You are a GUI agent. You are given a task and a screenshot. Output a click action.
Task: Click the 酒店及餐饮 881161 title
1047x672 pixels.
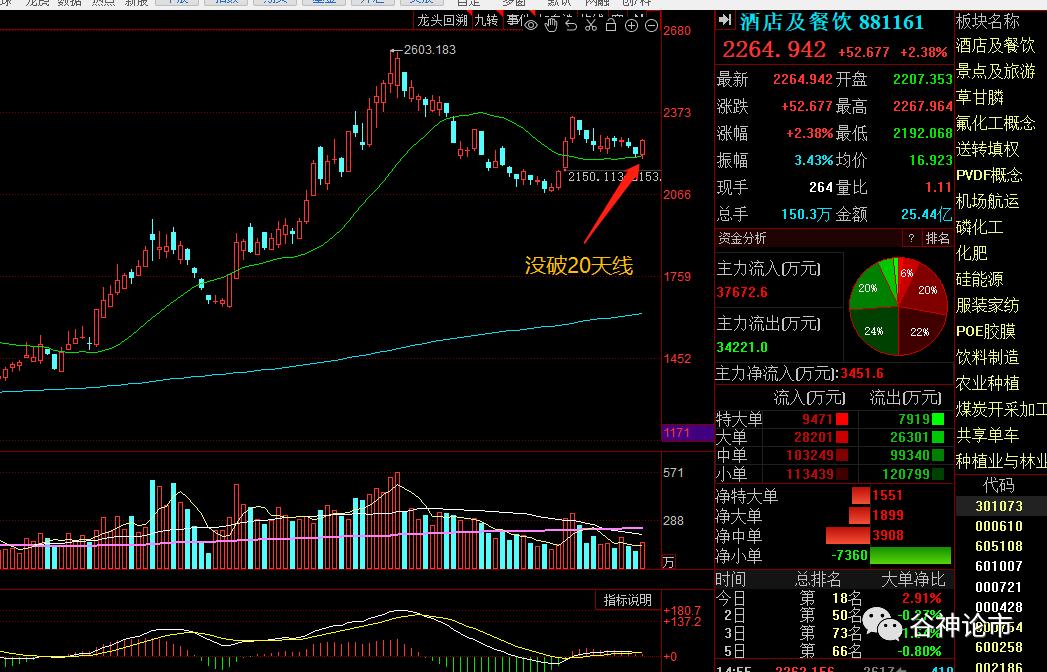831,22
